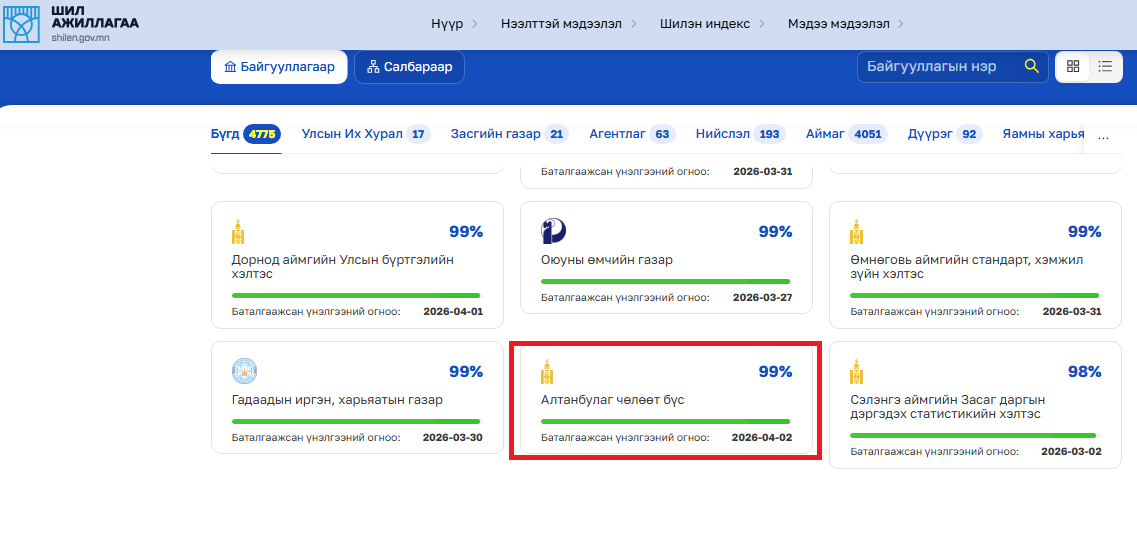Open the Алтанбулаг чөлөөт бүс card title
1137x543 pixels.
(612, 400)
